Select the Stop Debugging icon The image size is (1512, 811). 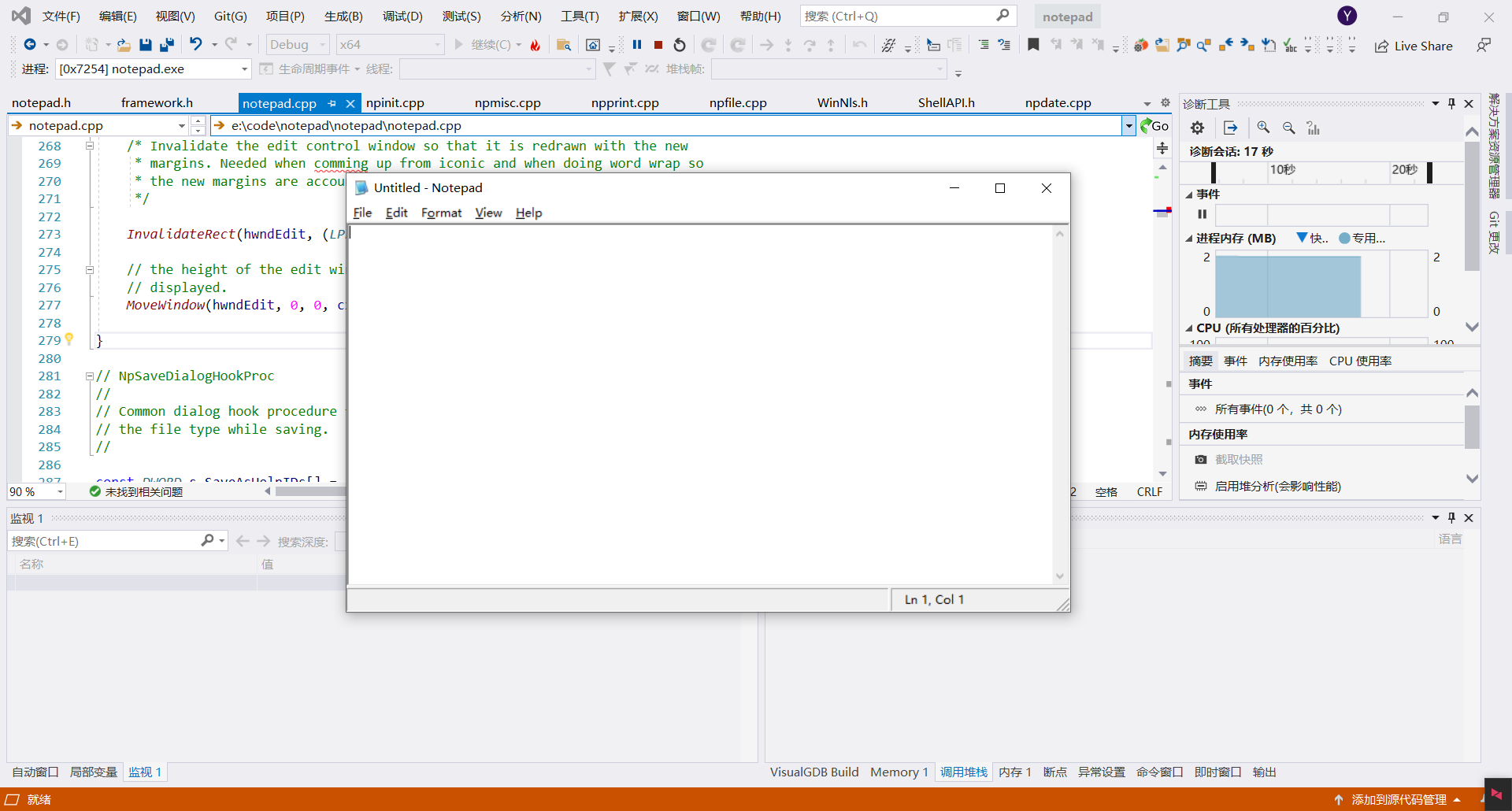click(x=658, y=45)
